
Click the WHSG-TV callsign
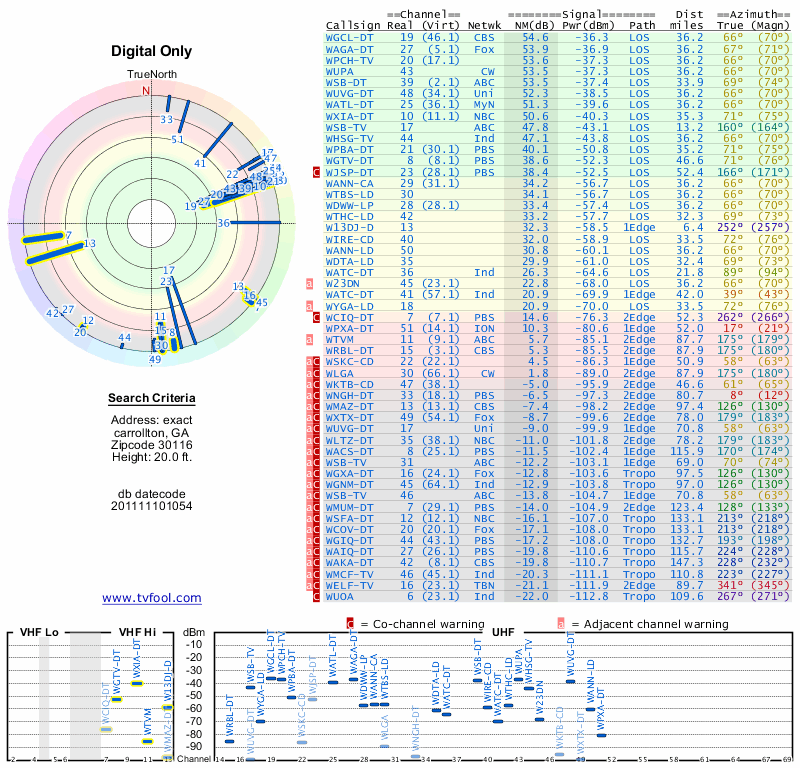coord(349,138)
